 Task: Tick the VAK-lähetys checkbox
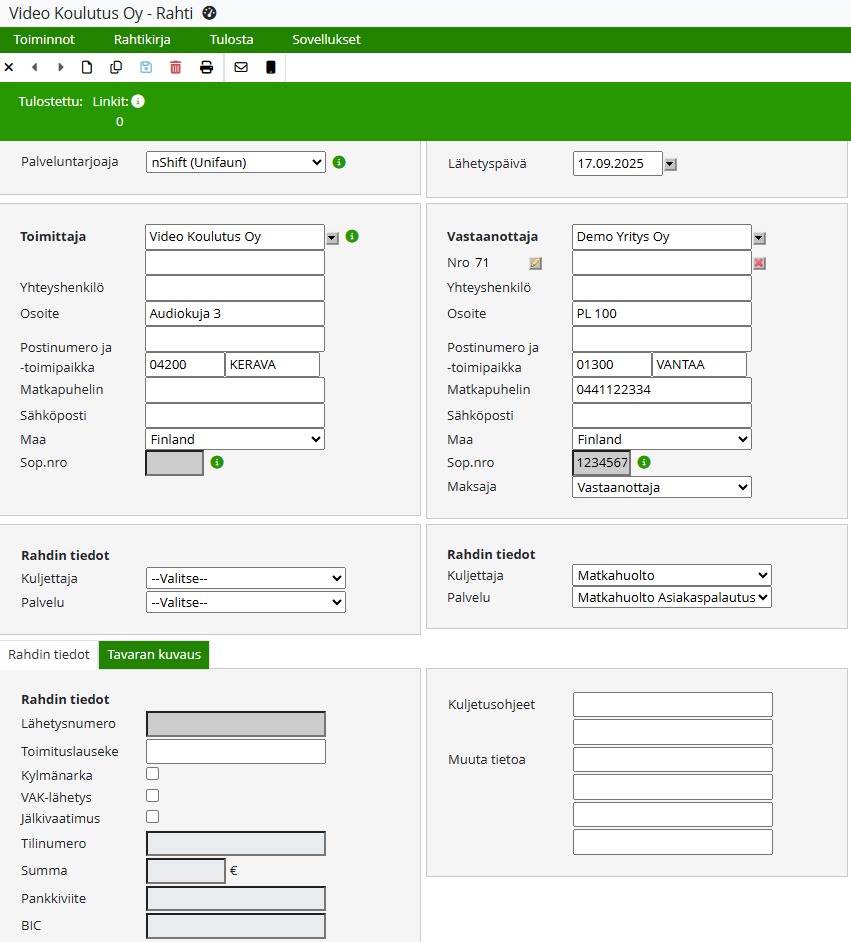click(153, 795)
